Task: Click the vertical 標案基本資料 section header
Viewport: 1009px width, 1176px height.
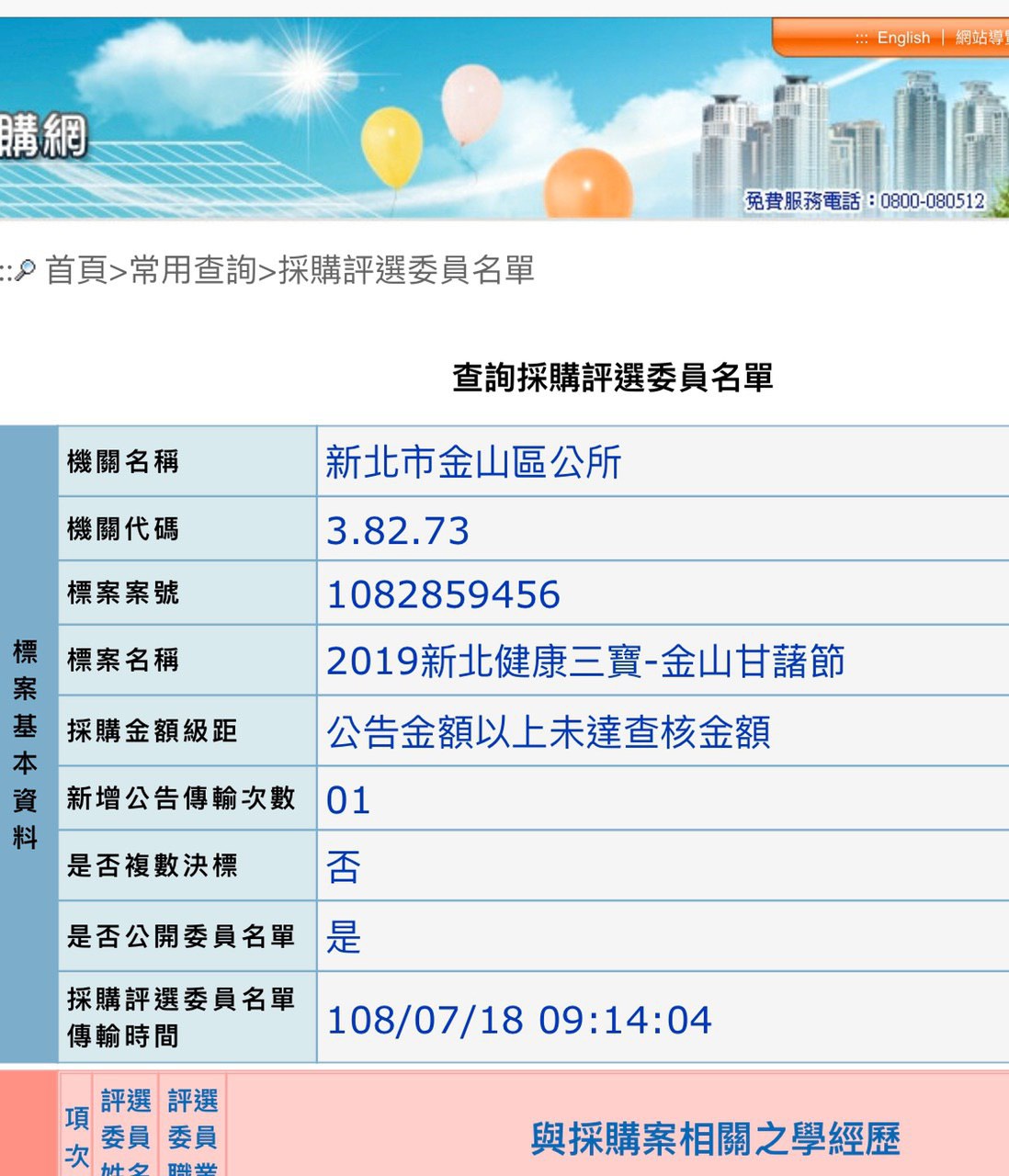Action: pos(28,744)
